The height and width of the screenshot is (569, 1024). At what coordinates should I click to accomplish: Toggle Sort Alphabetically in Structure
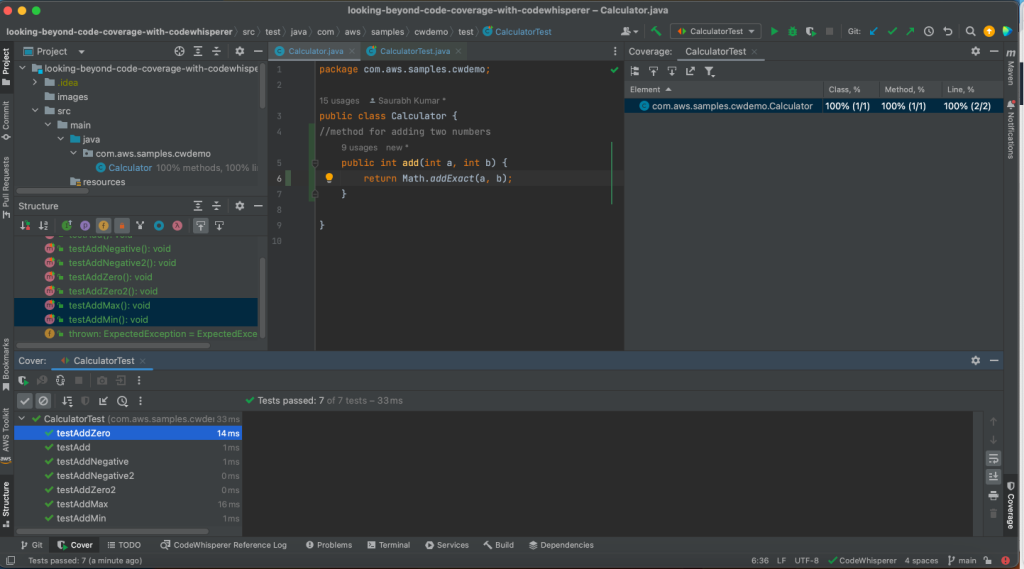coord(43,225)
